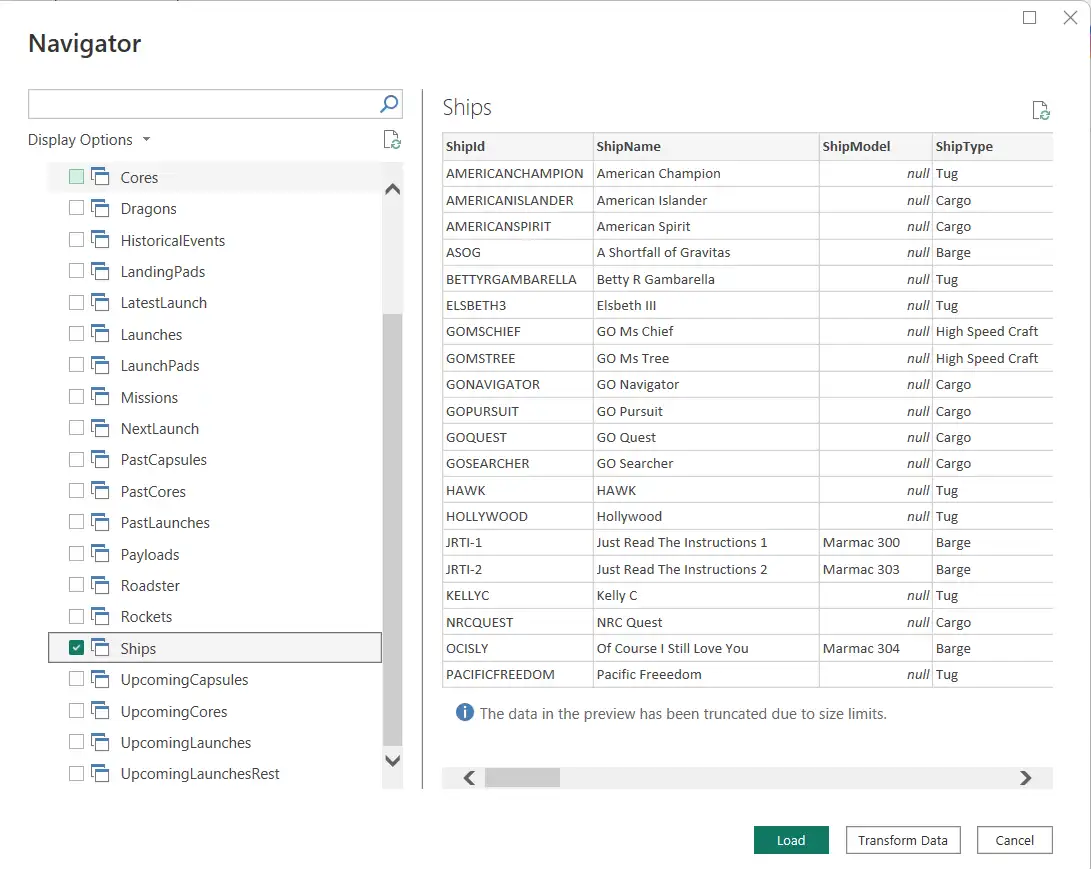This screenshot has height=869, width=1091.
Task: Click the PastCores table icon
Action: click(100, 491)
